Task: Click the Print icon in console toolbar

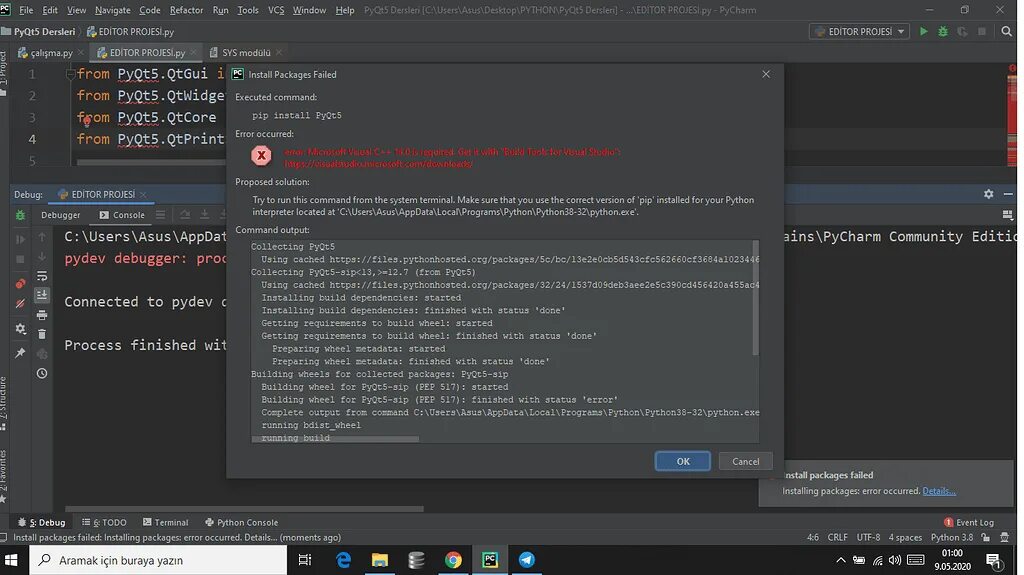Action: tap(42, 315)
